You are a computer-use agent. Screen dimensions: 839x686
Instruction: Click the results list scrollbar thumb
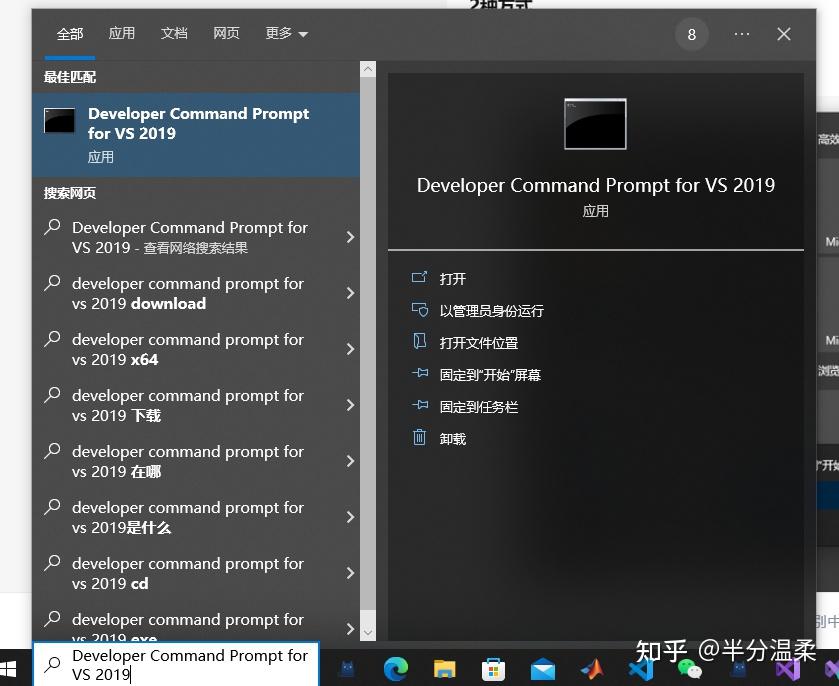368,342
